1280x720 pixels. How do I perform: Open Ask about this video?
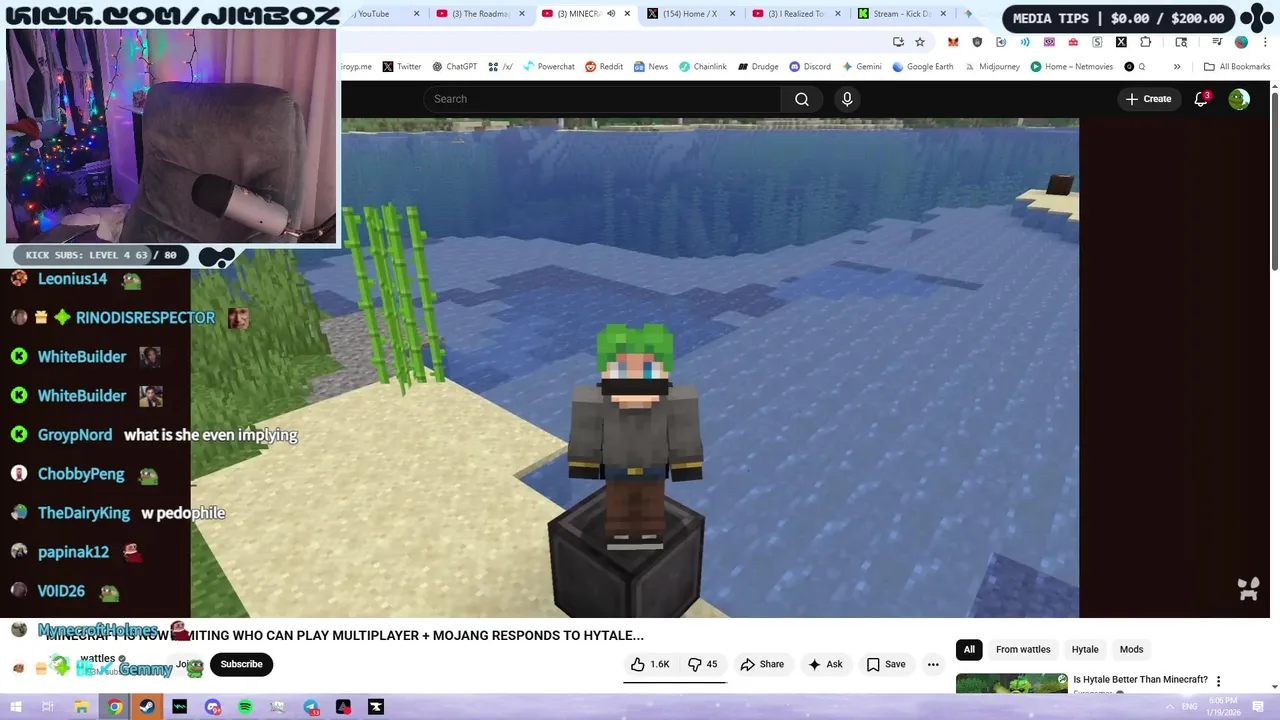tap(825, 664)
